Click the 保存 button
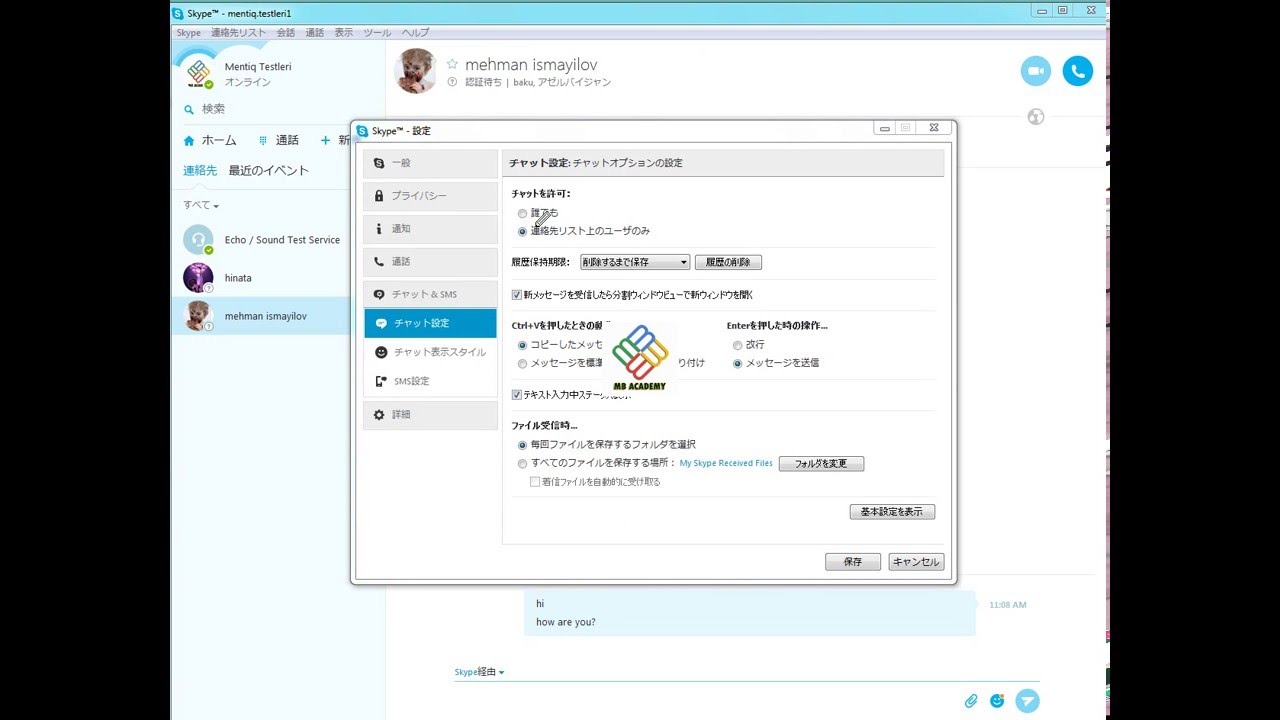 (852, 562)
